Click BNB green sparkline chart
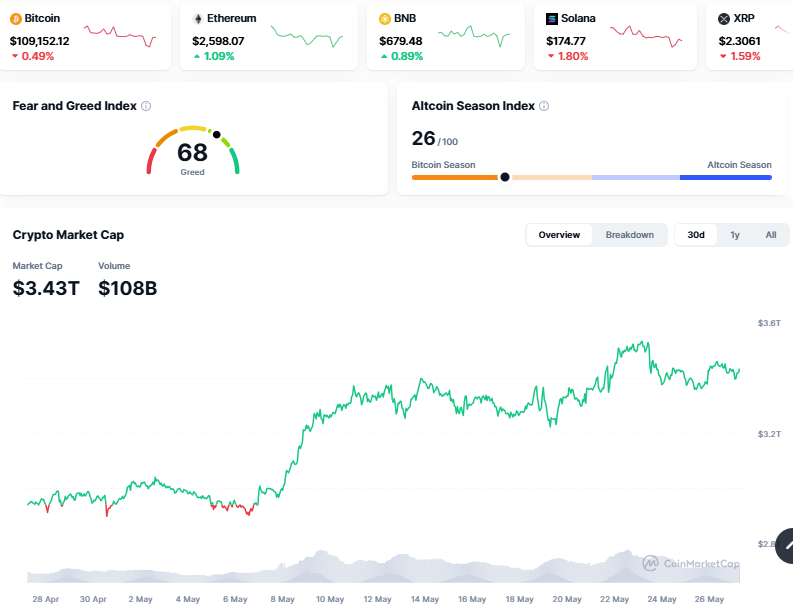793x607 pixels. pos(474,35)
